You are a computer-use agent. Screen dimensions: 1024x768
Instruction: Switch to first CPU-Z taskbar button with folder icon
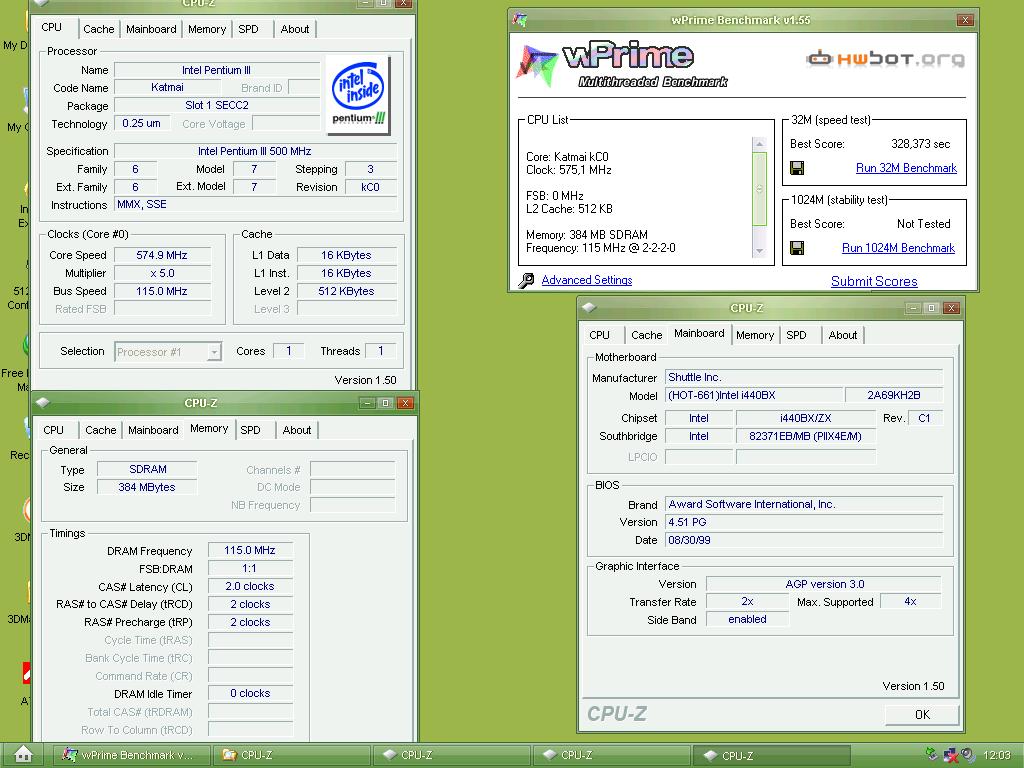(292, 755)
